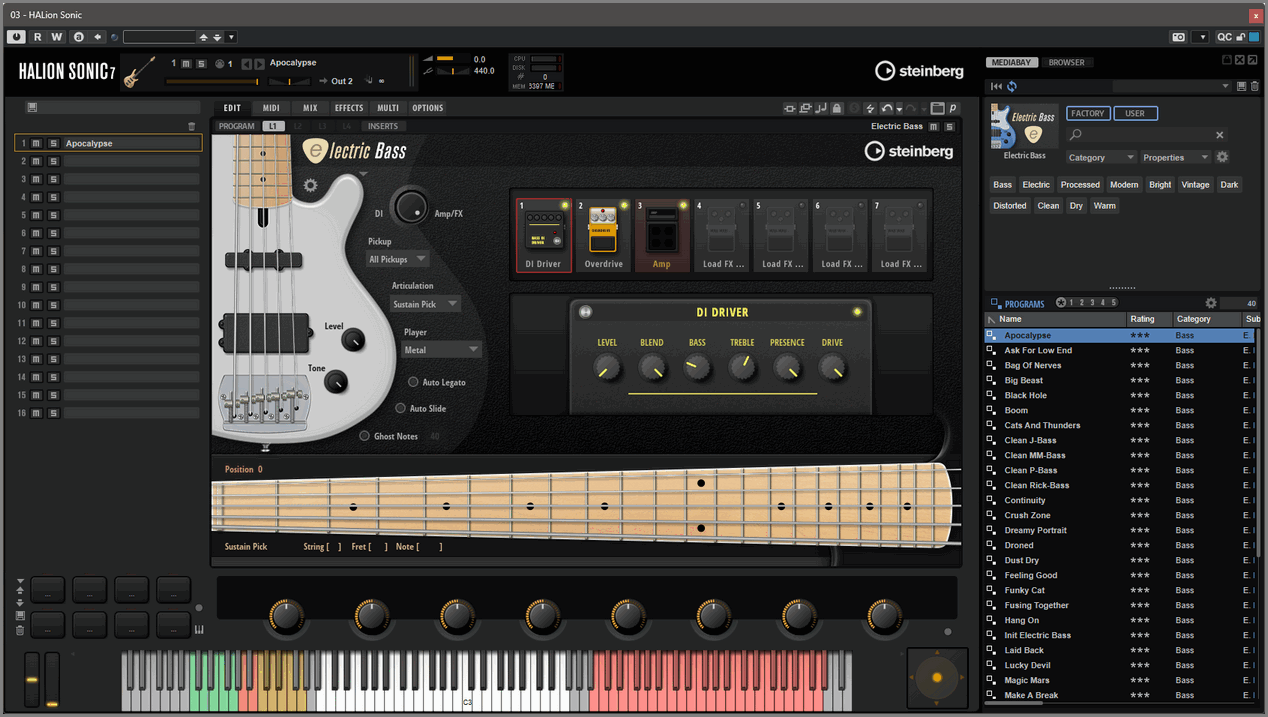The image size is (1268, 717).
Task: Click the delete trash icon in MediaBay
Action: click(x=1254, y=87)
